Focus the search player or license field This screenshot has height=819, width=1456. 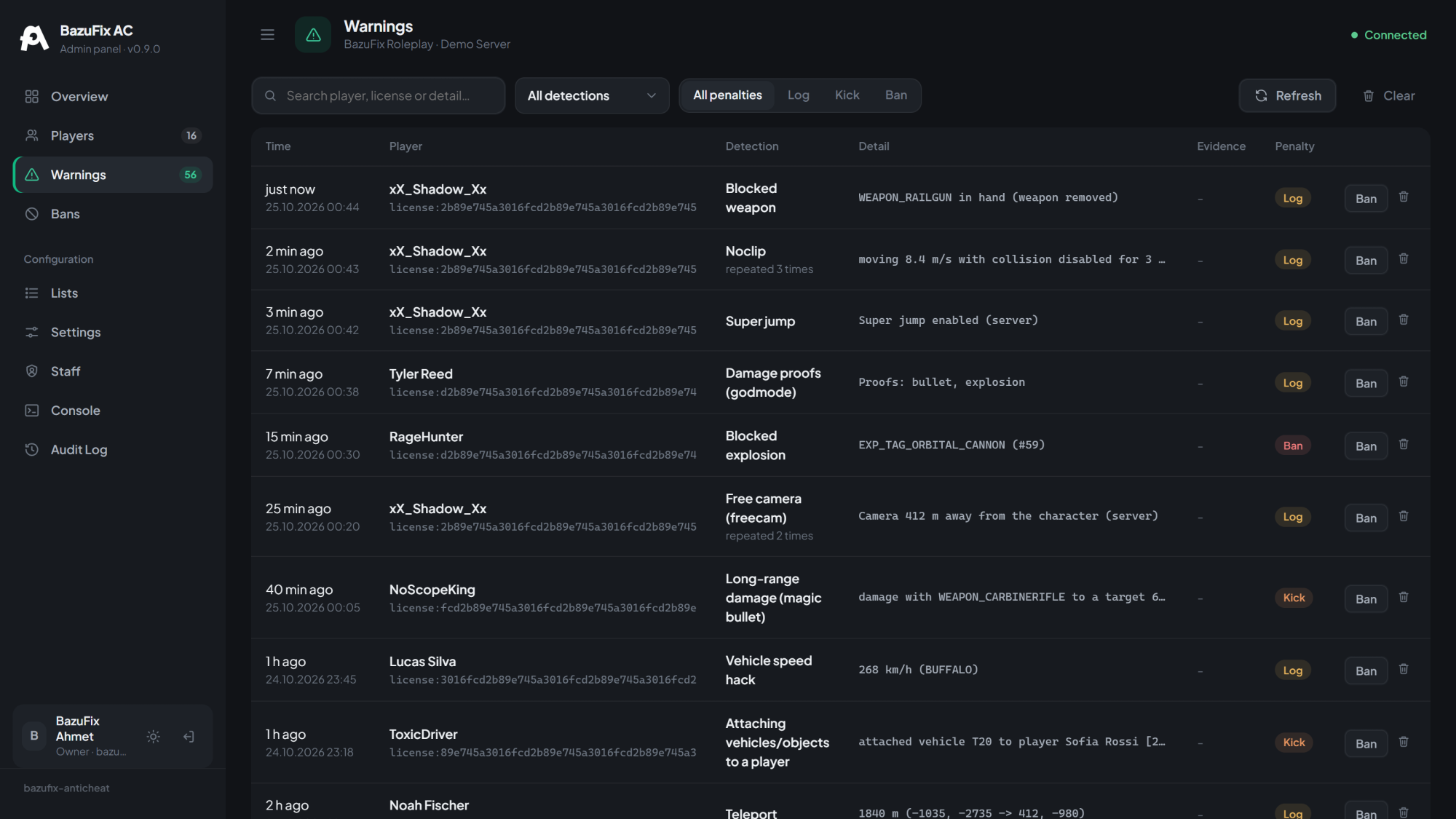pos(379,95)
